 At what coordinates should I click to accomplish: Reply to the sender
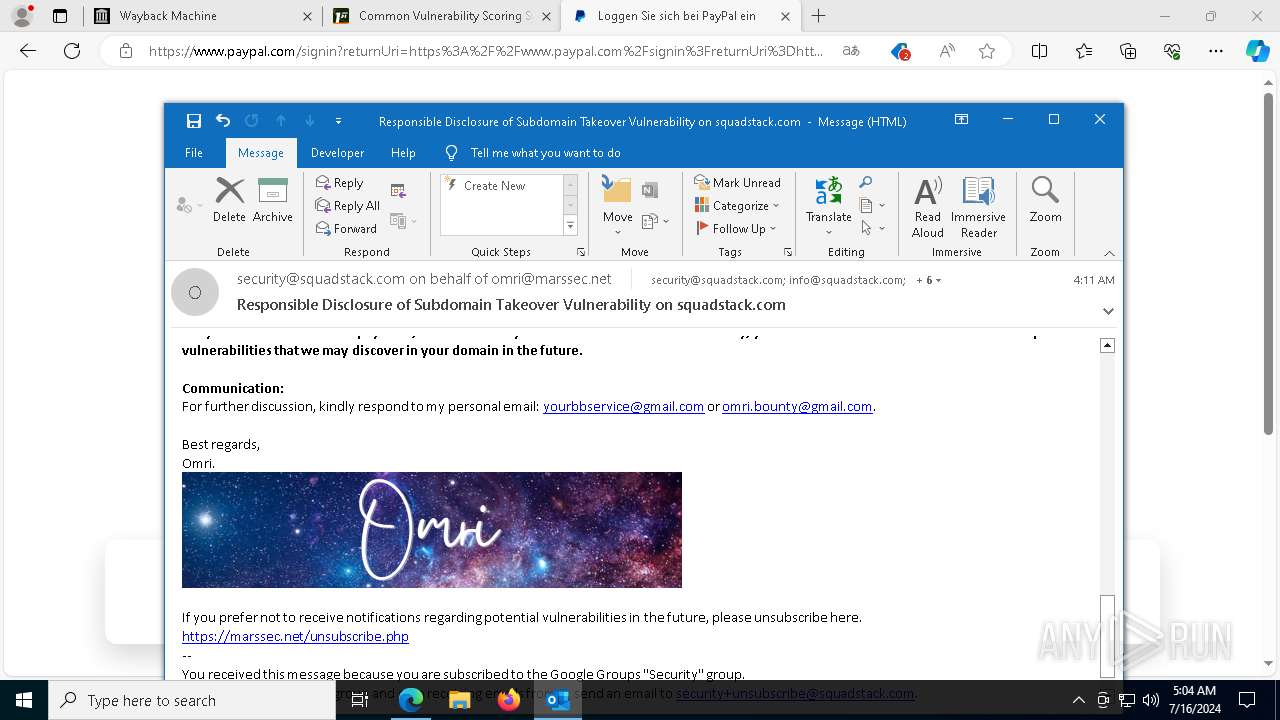(340, 183)
